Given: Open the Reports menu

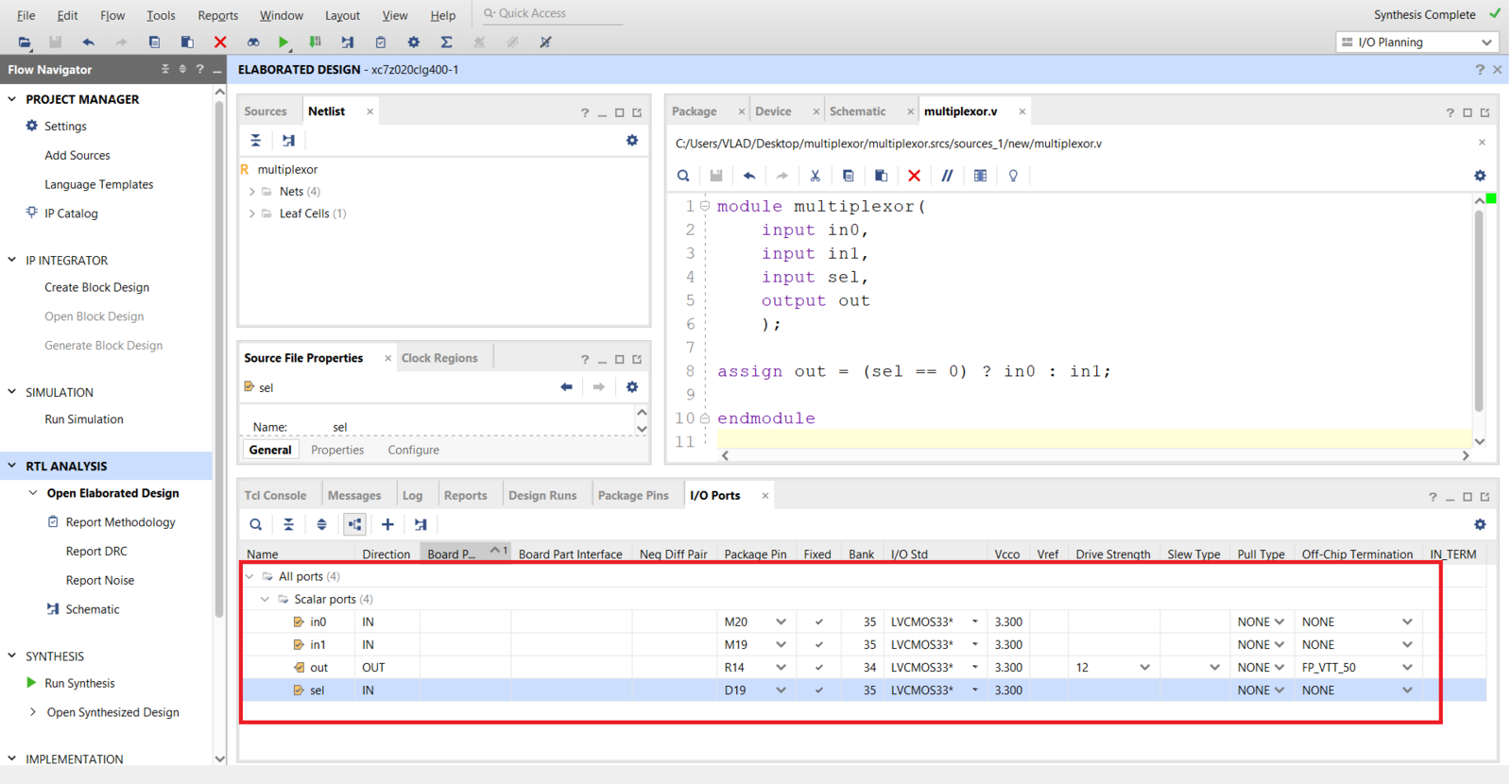Looking at the screenshot, I should coord(217,15).
